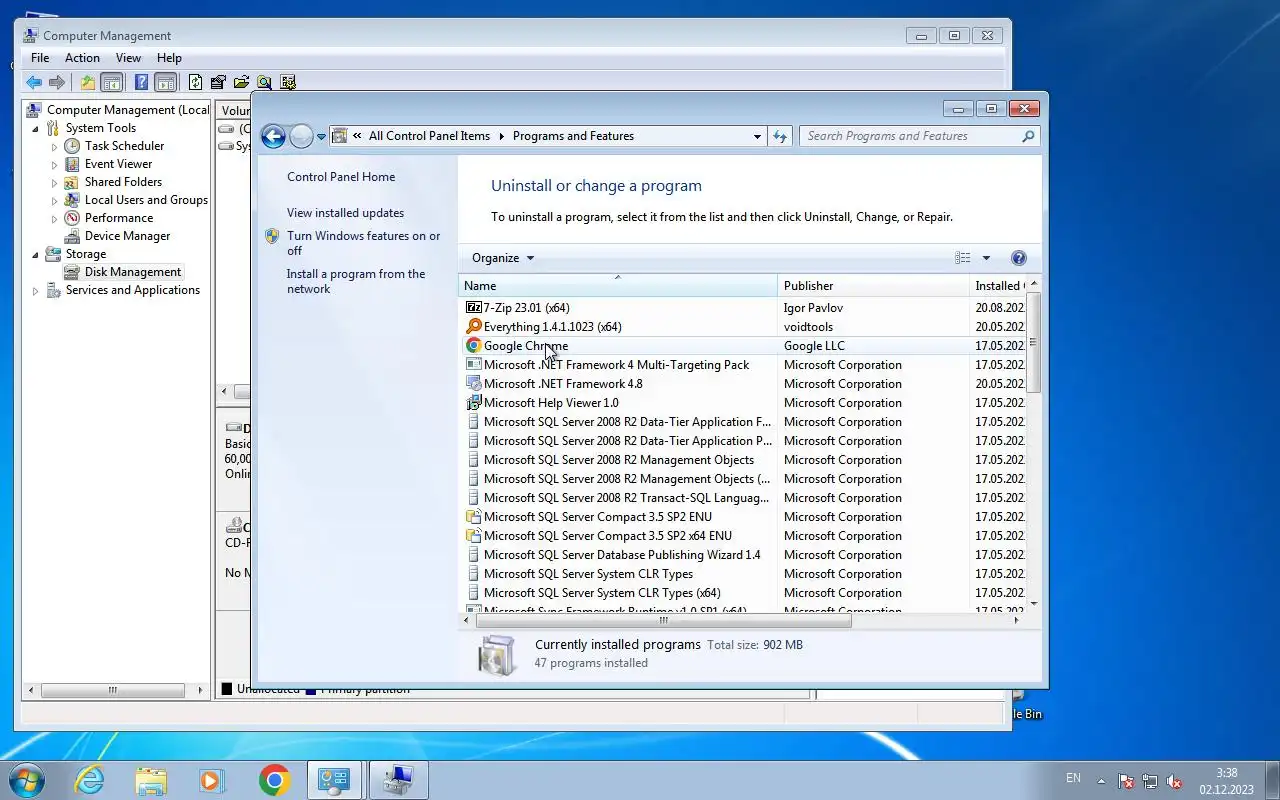Expand the Event Viewer tree node
Image resolution: width=1280 pixels, height=800 pixels.
coord(55,164)
